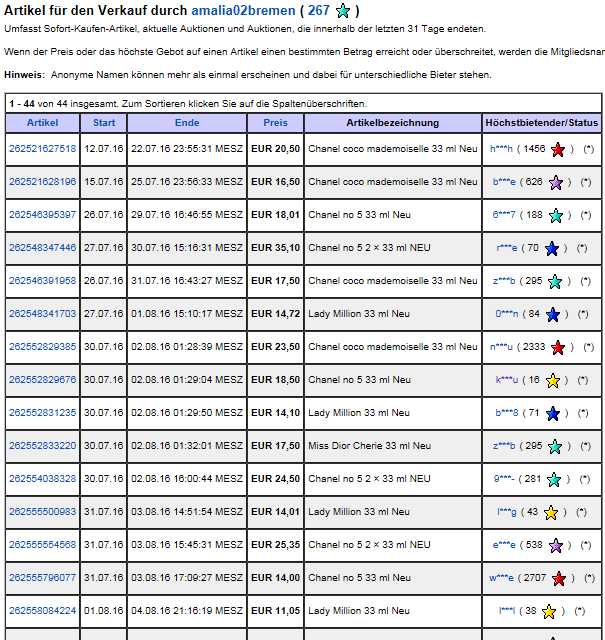Open bidder profile l***l
The height and width of the screenshot is (640, 605).
click(x=507, y=611)
